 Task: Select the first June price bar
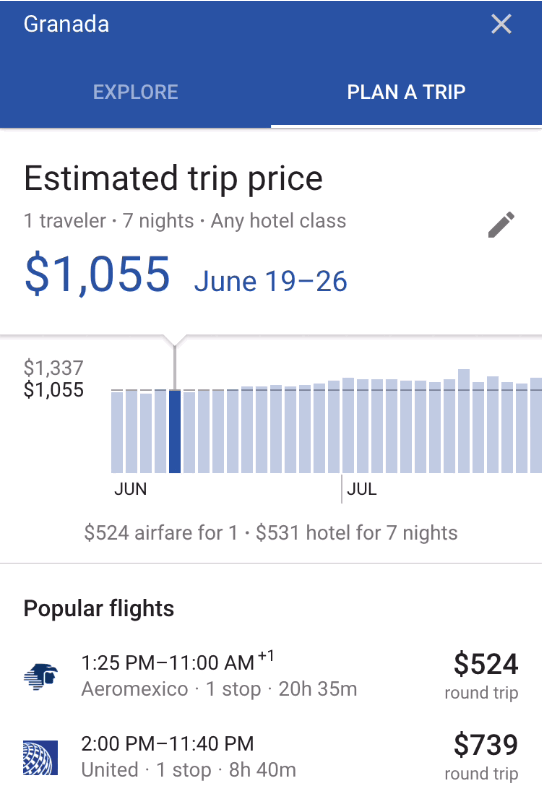click(117, 432)
